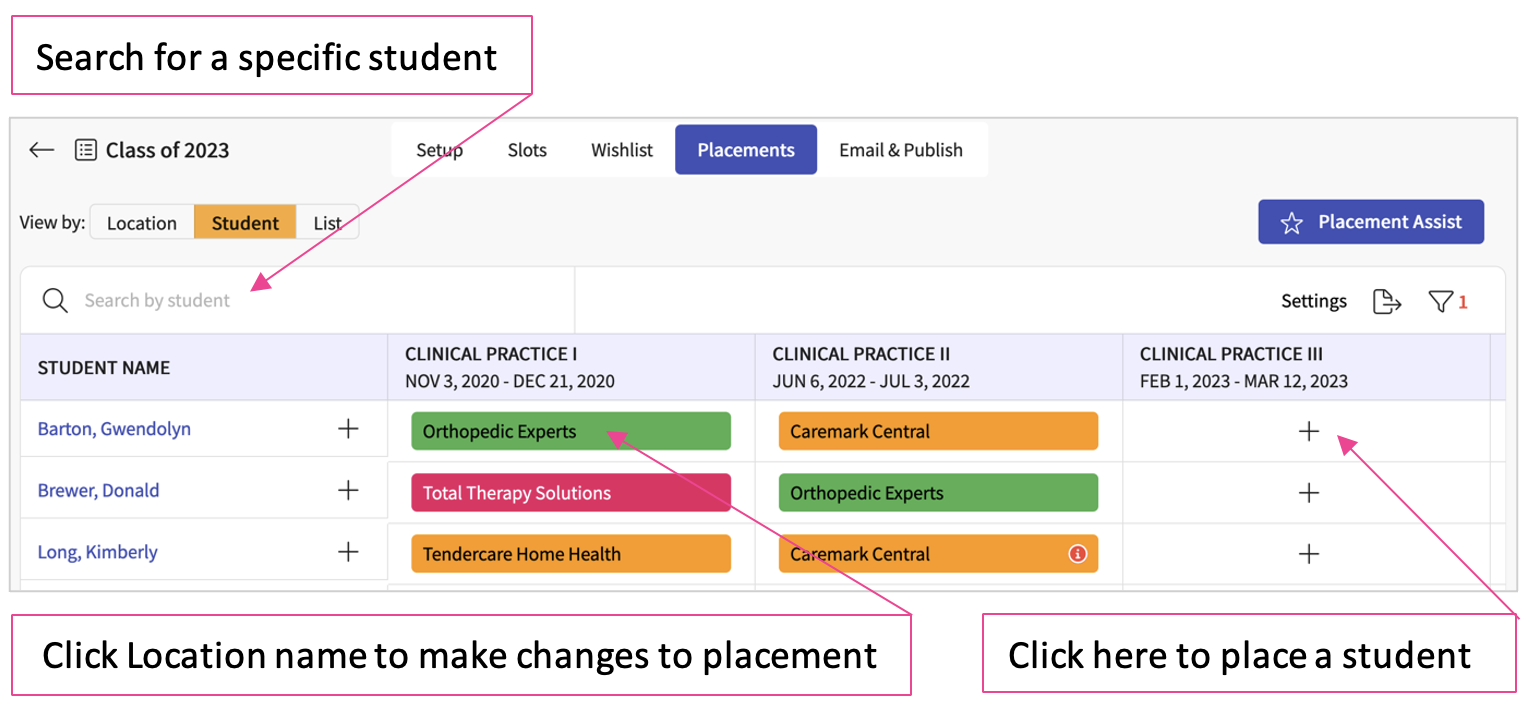The image size is (1528, 706).
Task: Open the Email & Publish tab
Action: point(901,150)
